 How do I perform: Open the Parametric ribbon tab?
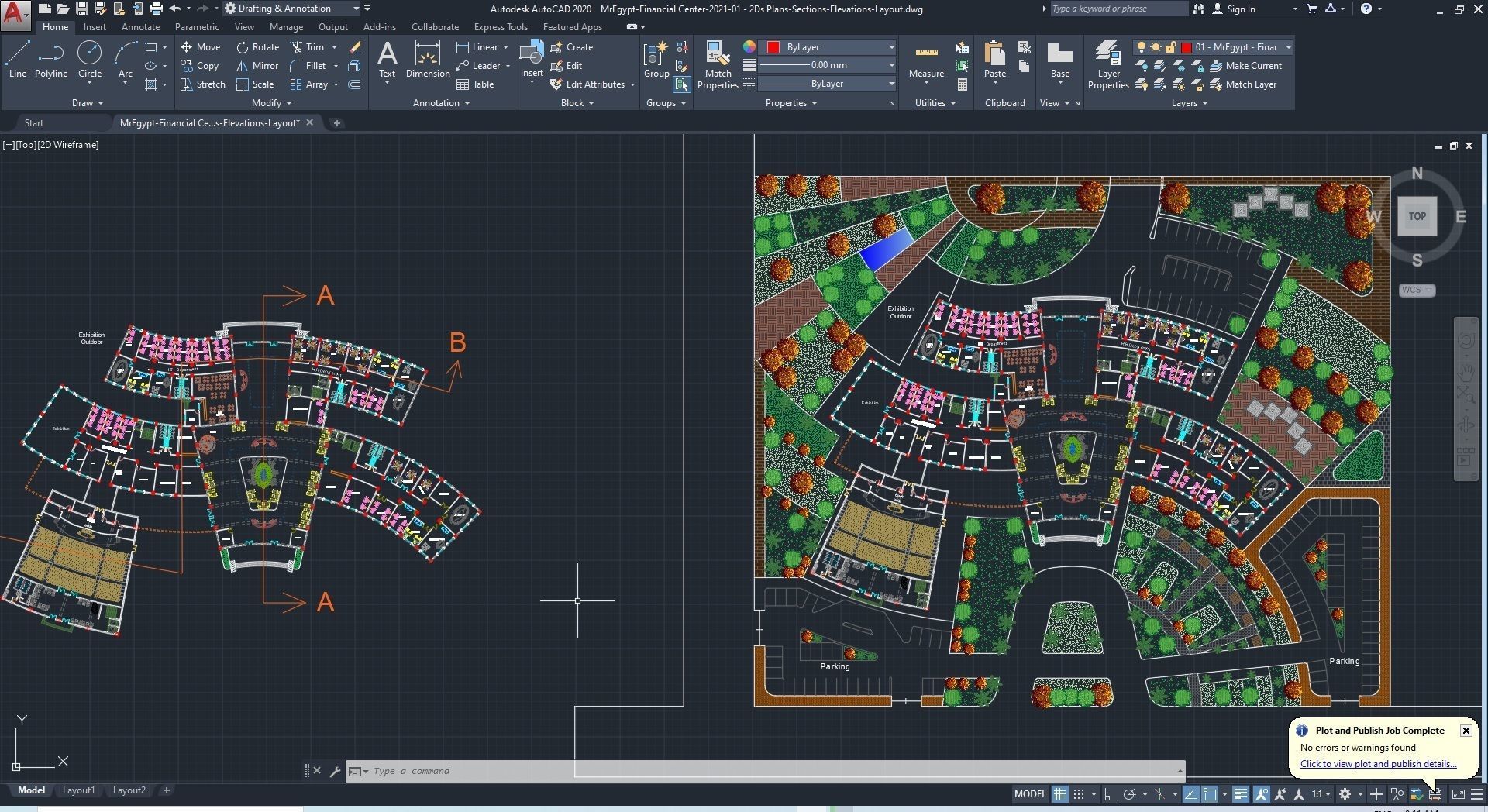[x=197, y=27]
